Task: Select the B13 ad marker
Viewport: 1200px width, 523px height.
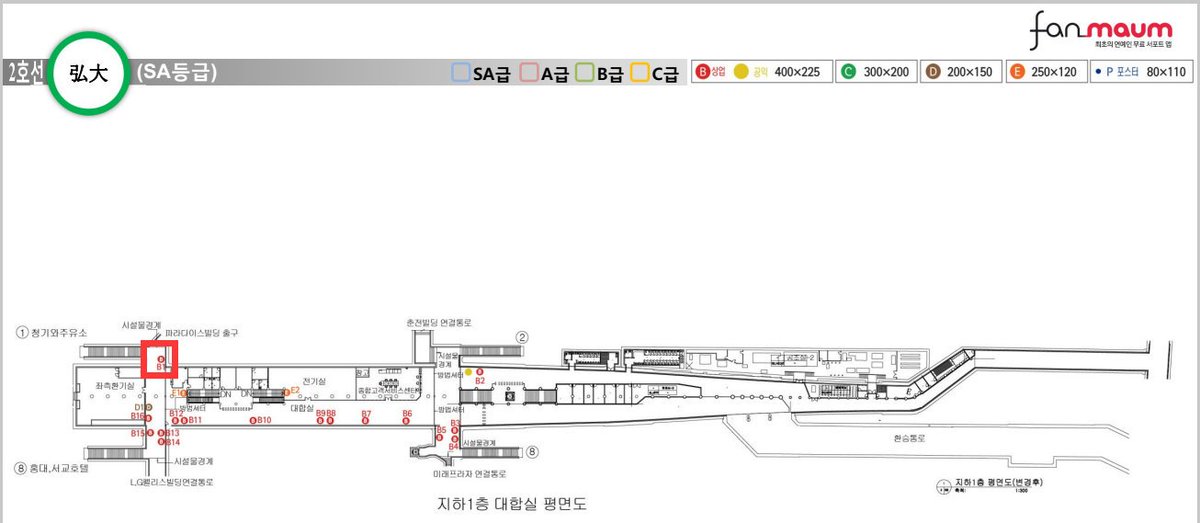Action: coord(160,433)
